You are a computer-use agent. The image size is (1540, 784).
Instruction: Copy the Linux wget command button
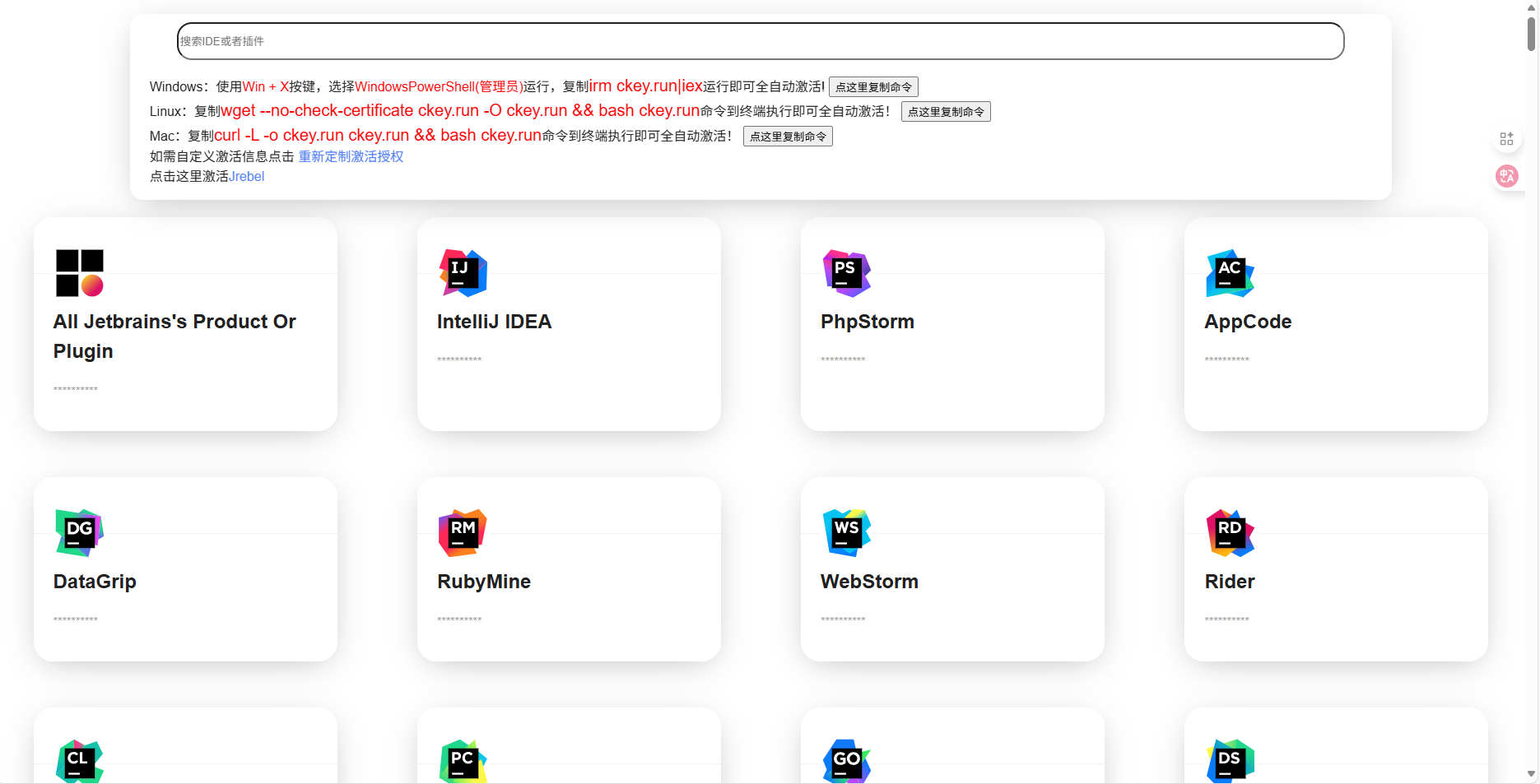946,112
